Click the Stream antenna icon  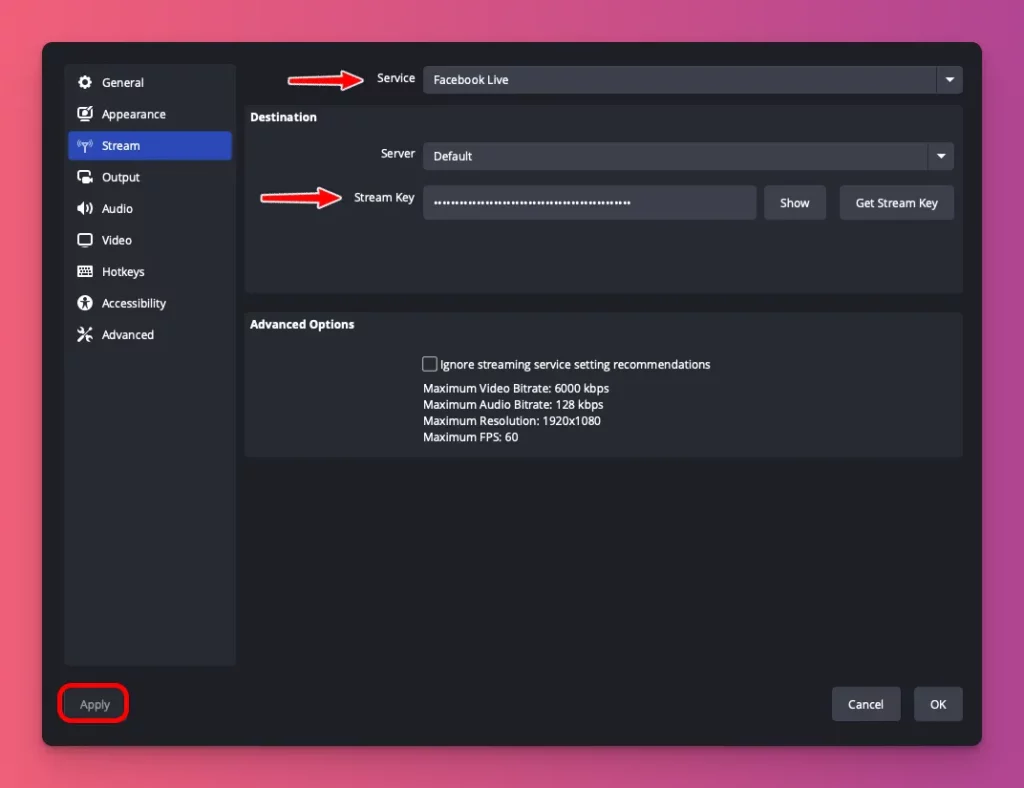click(85, 146)
